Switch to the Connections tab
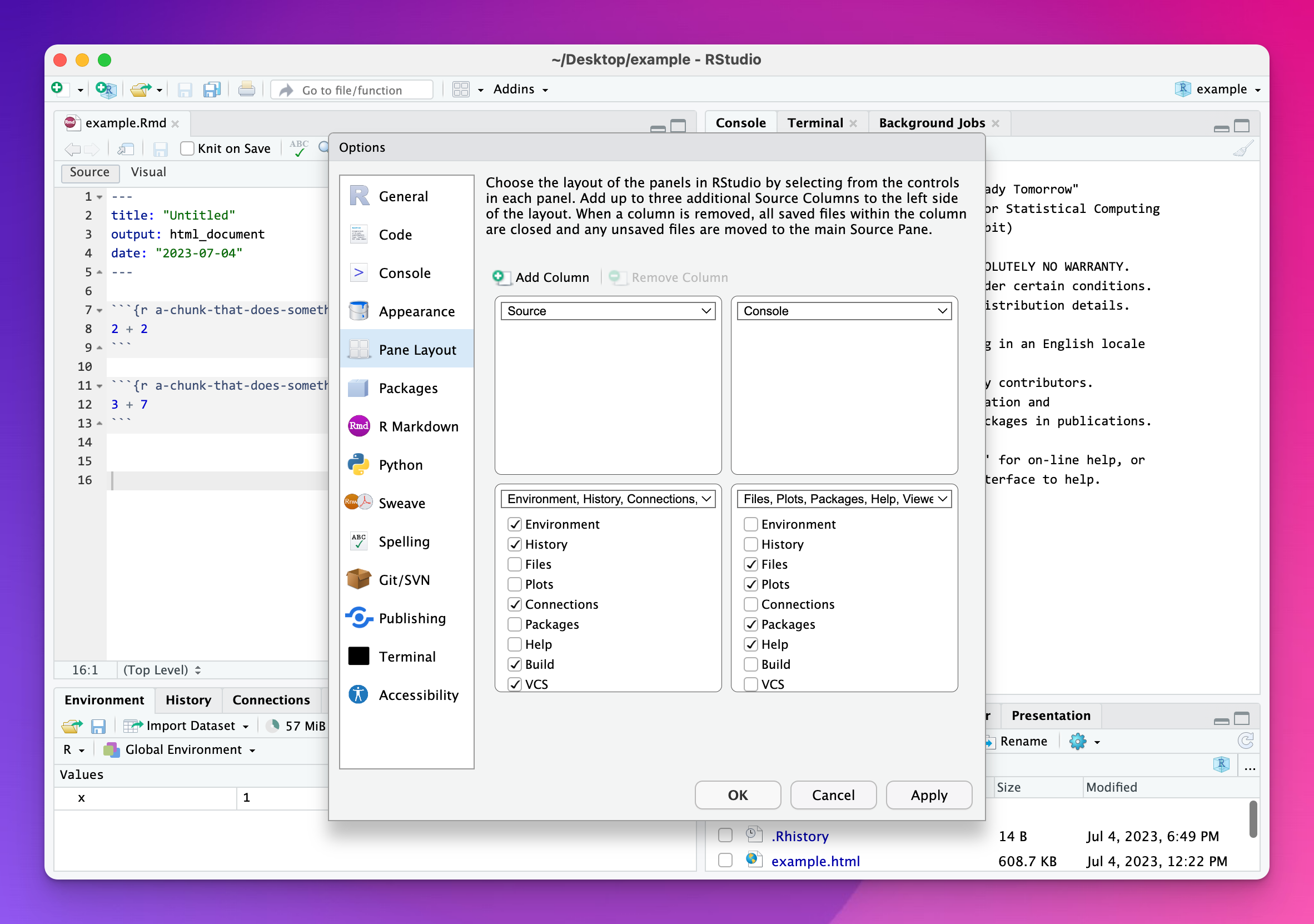This screenshot has height=924, width=1314. pyautogui.click(x=271, y=700)
